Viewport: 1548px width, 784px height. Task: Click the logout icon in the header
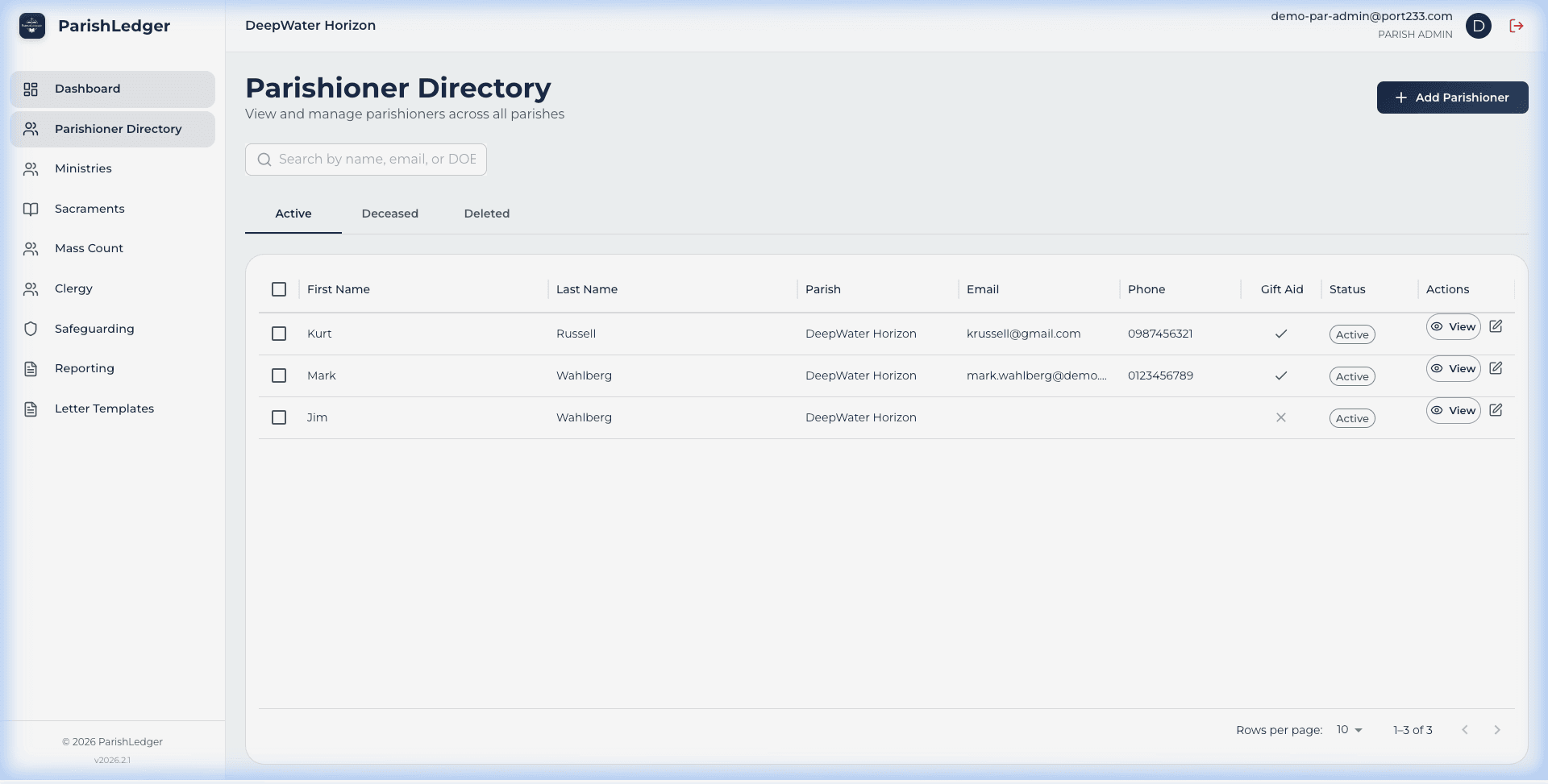(1517, 26)
